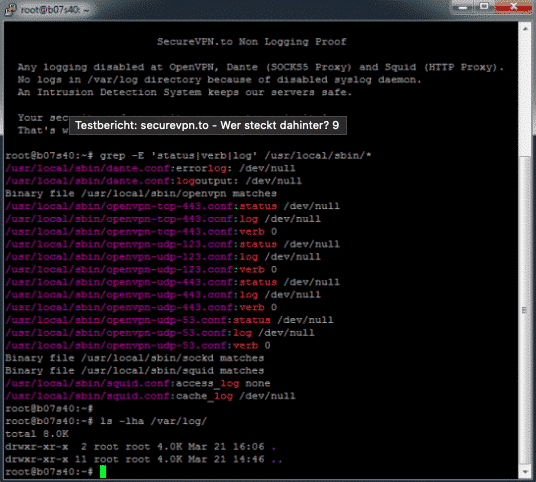This screenshot has height=482, width=536.
Task: Click the openvpn-tcp-443.conf verb 0 line
Action: (141, 231)
